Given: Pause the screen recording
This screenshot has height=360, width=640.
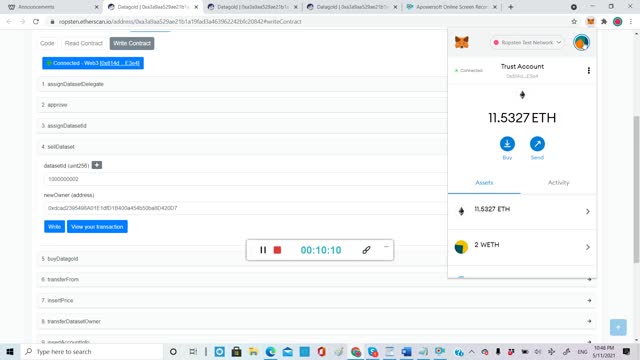Looking at the screenshot, I should click(263, 250).
